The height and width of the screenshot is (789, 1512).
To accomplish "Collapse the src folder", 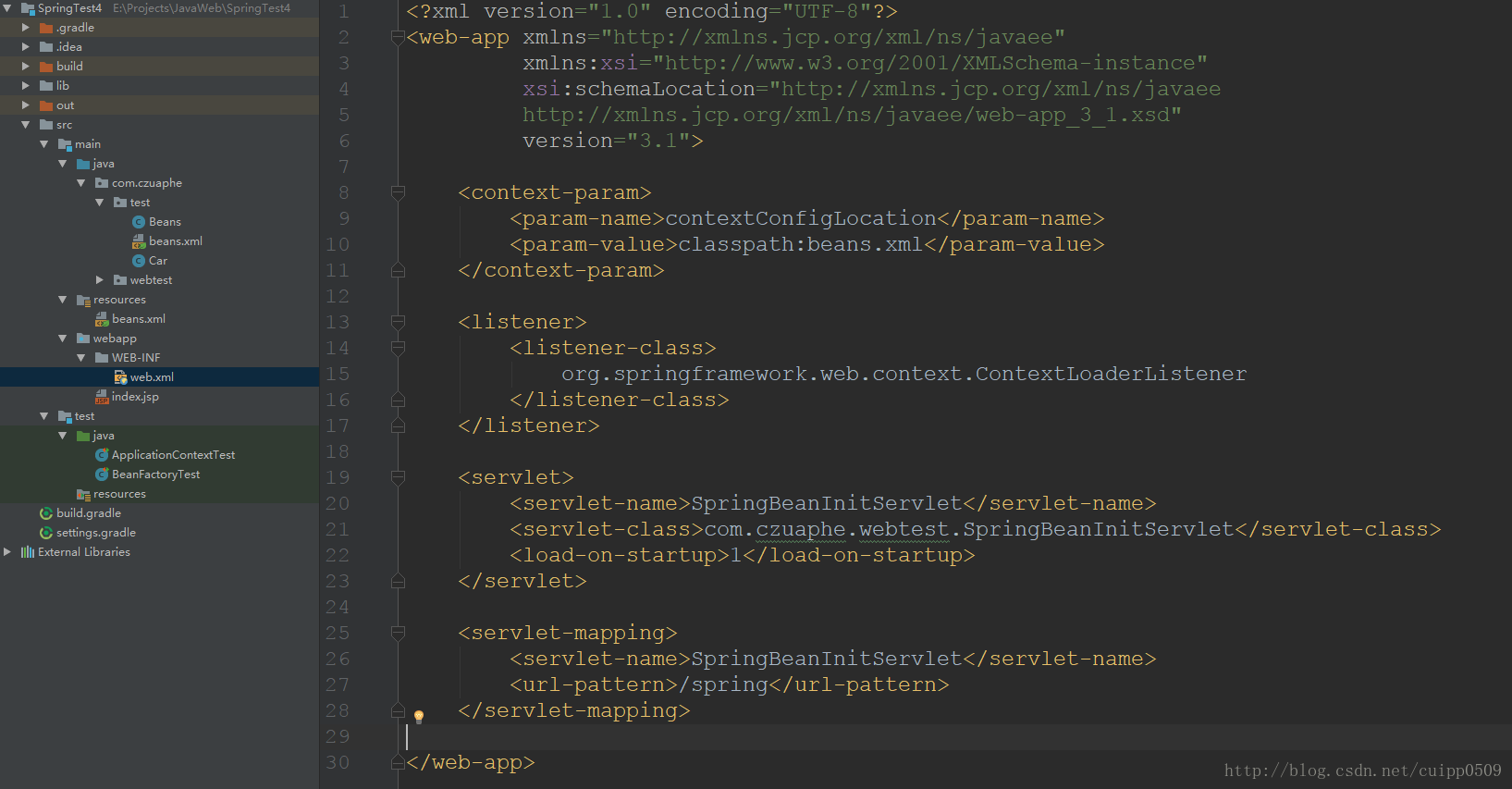I will 26,125.
